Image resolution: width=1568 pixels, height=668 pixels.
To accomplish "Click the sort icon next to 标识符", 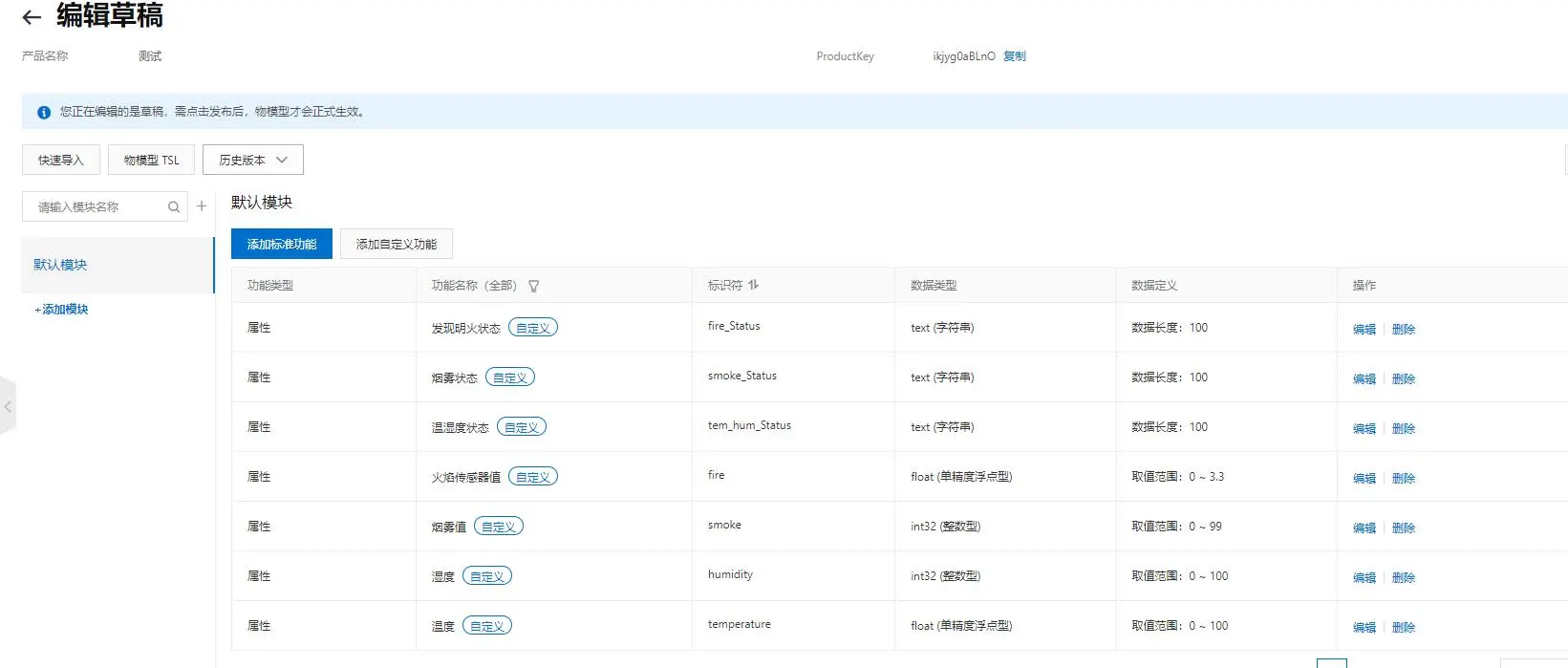I will [754, 285].
